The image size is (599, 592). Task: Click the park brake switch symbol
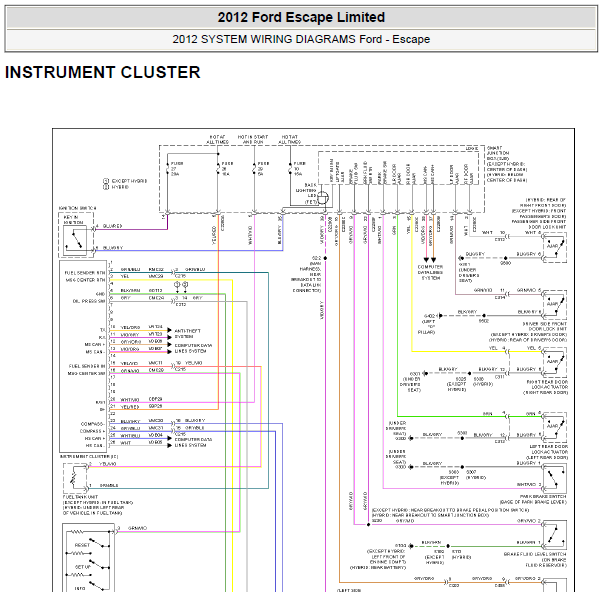pyautogui.click(x=554, y=478)
